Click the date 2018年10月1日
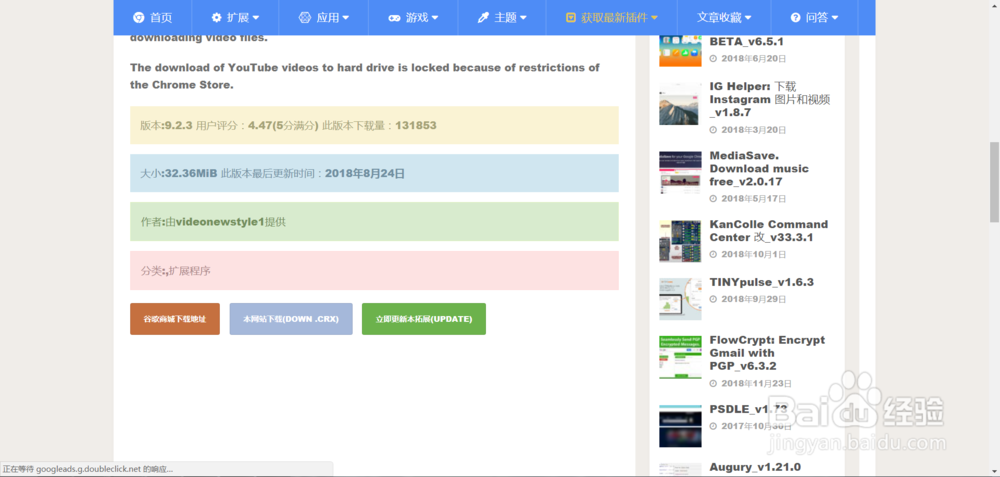The width and height of the screenshot is (1000, 477). [x=754, y=254]
